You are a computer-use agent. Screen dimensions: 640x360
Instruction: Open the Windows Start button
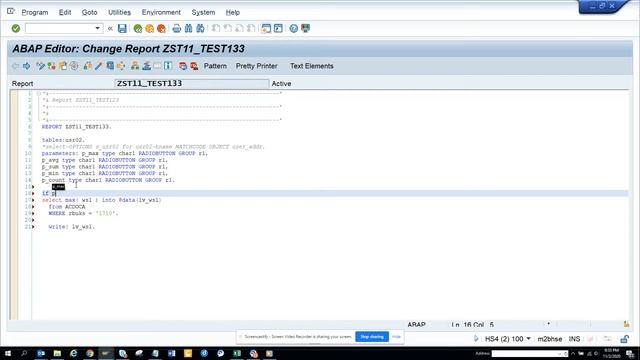tap(8, 353)
